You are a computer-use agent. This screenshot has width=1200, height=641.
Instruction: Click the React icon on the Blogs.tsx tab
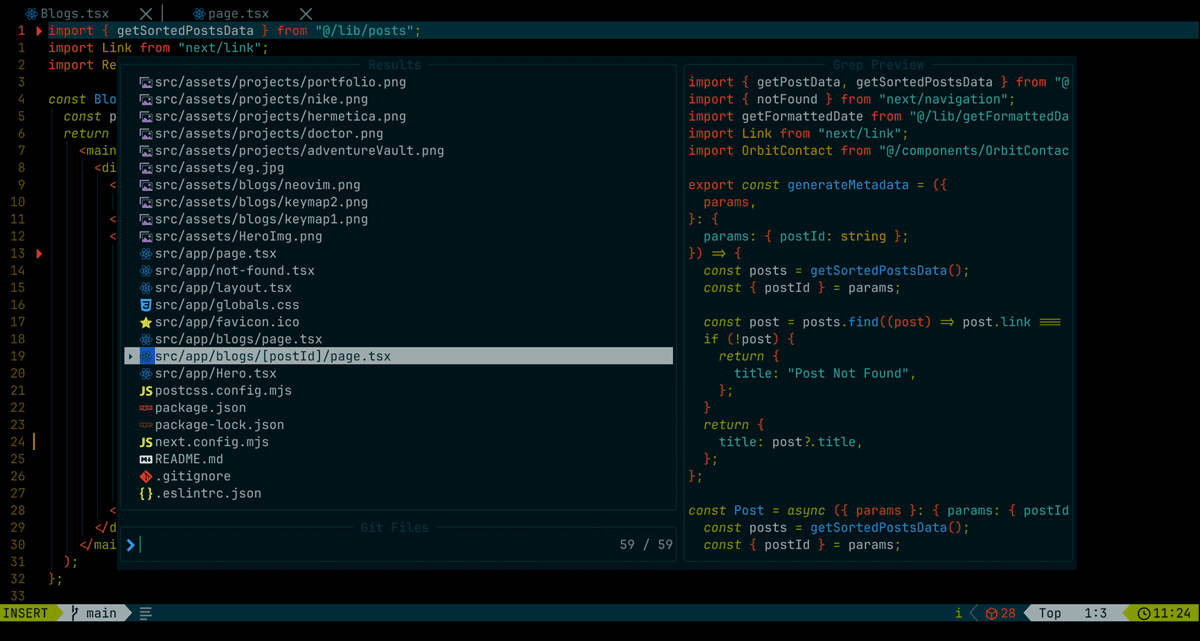(x=33, y=14)
